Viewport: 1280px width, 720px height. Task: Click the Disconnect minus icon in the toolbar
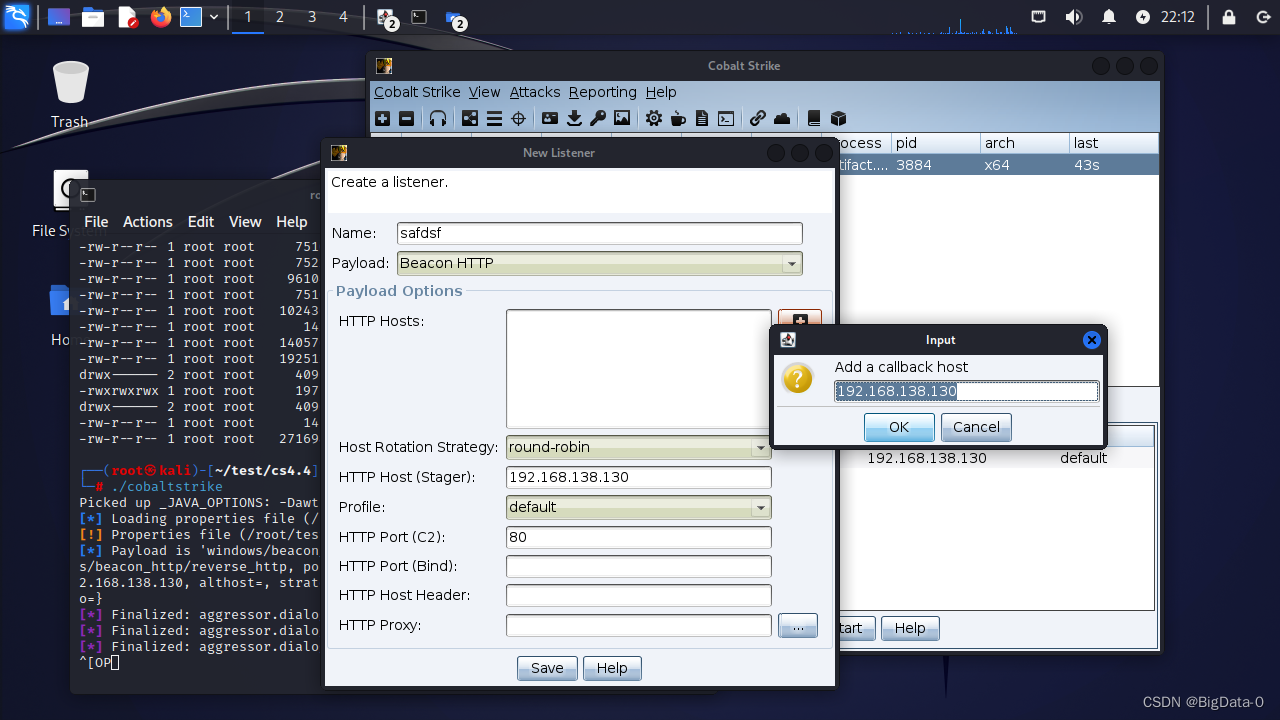tap(406, 118)
